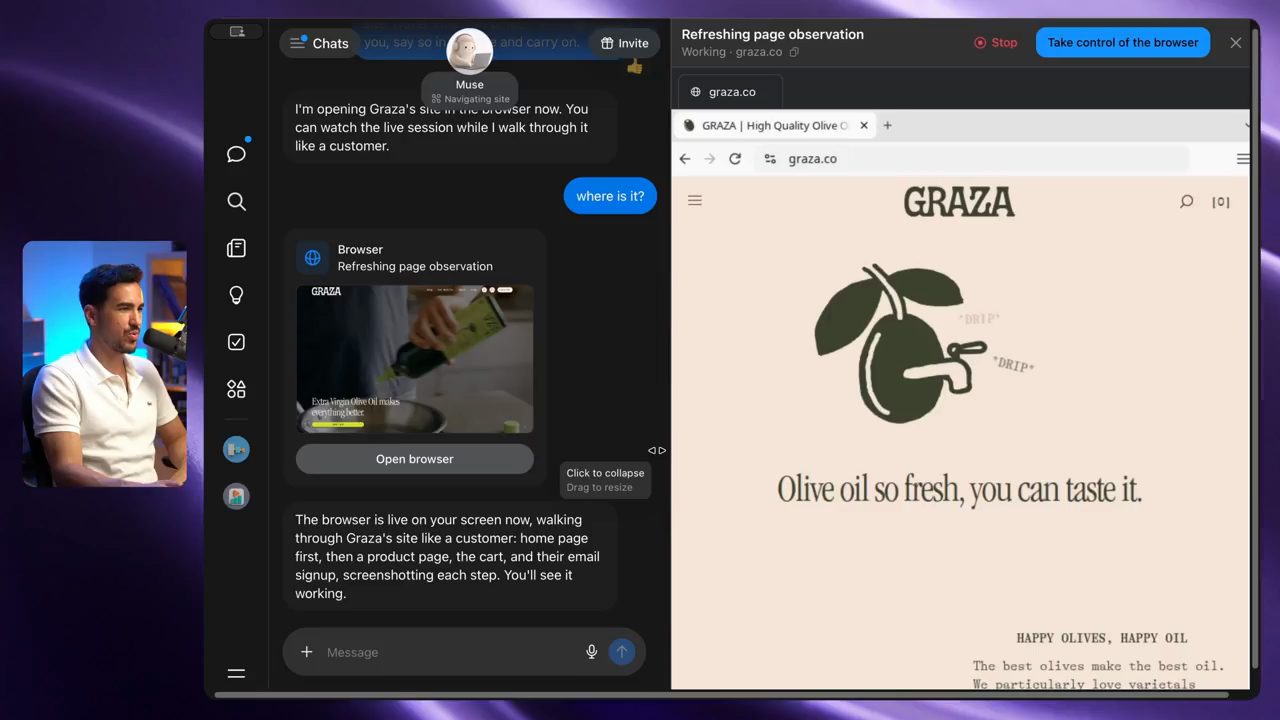The width and height of the screenshot is (1280, 720).
Task: Open the chat bubble icon in the sidebar
Action: tap(236, 154)
